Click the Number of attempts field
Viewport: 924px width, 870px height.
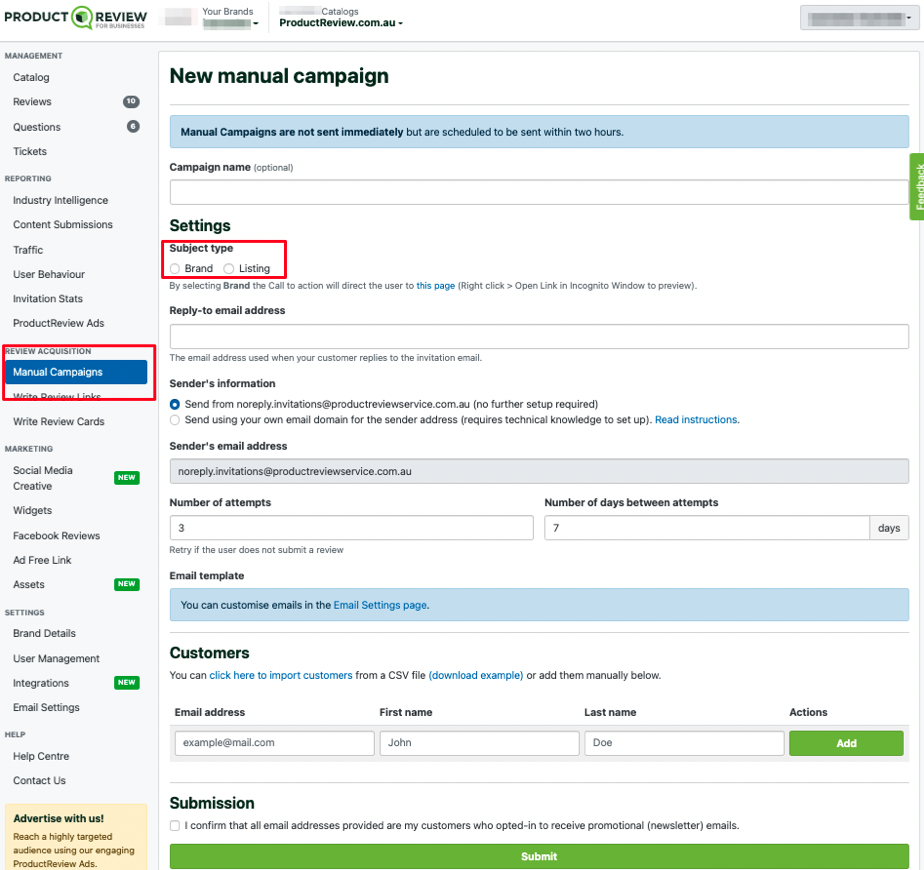351,528
